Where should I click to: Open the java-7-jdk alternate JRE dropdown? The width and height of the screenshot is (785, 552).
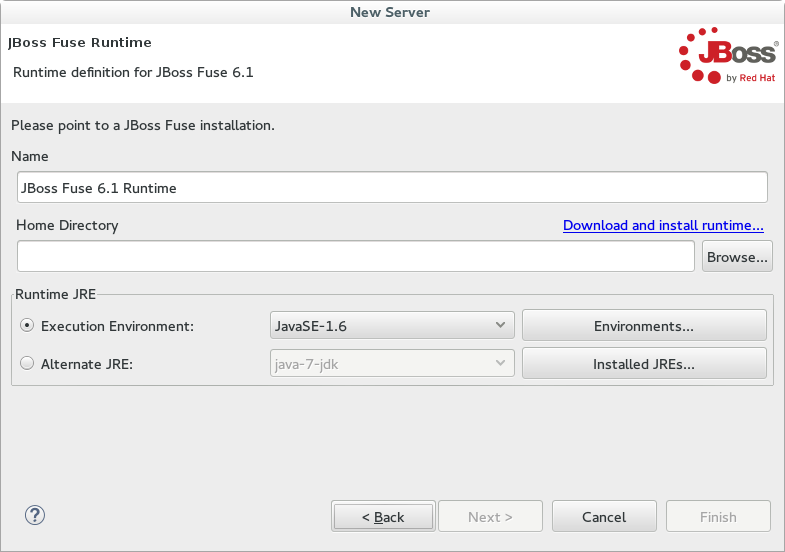tap(392, 364)
